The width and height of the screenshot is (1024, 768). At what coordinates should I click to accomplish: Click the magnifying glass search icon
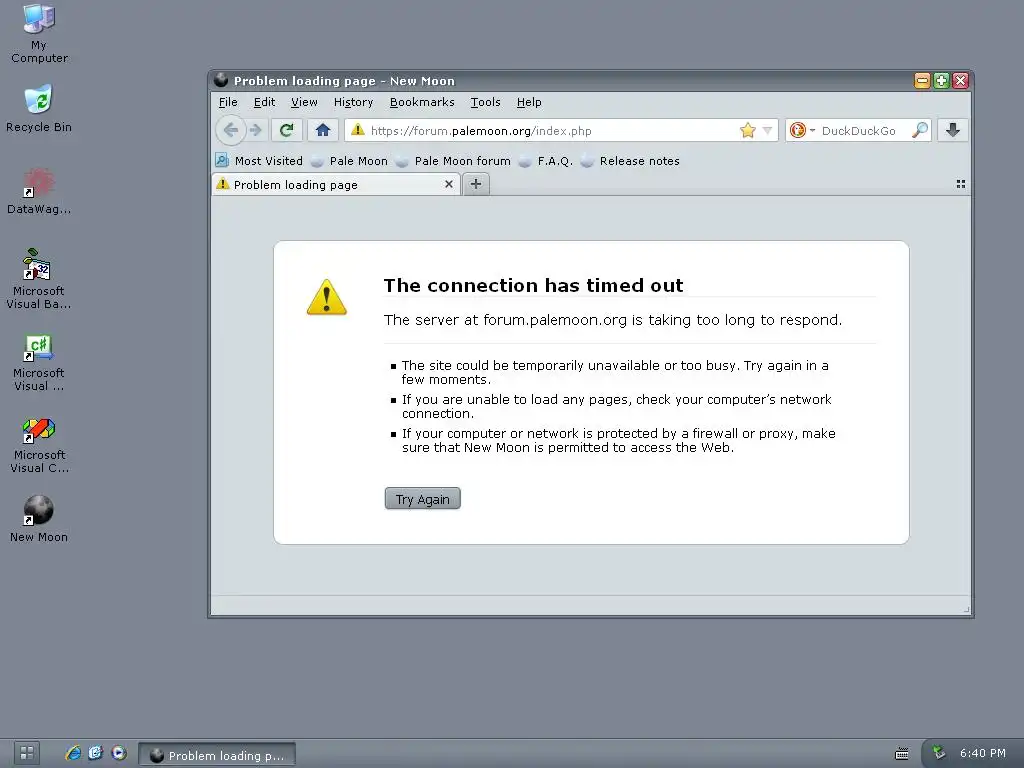[x=920, y=130]
